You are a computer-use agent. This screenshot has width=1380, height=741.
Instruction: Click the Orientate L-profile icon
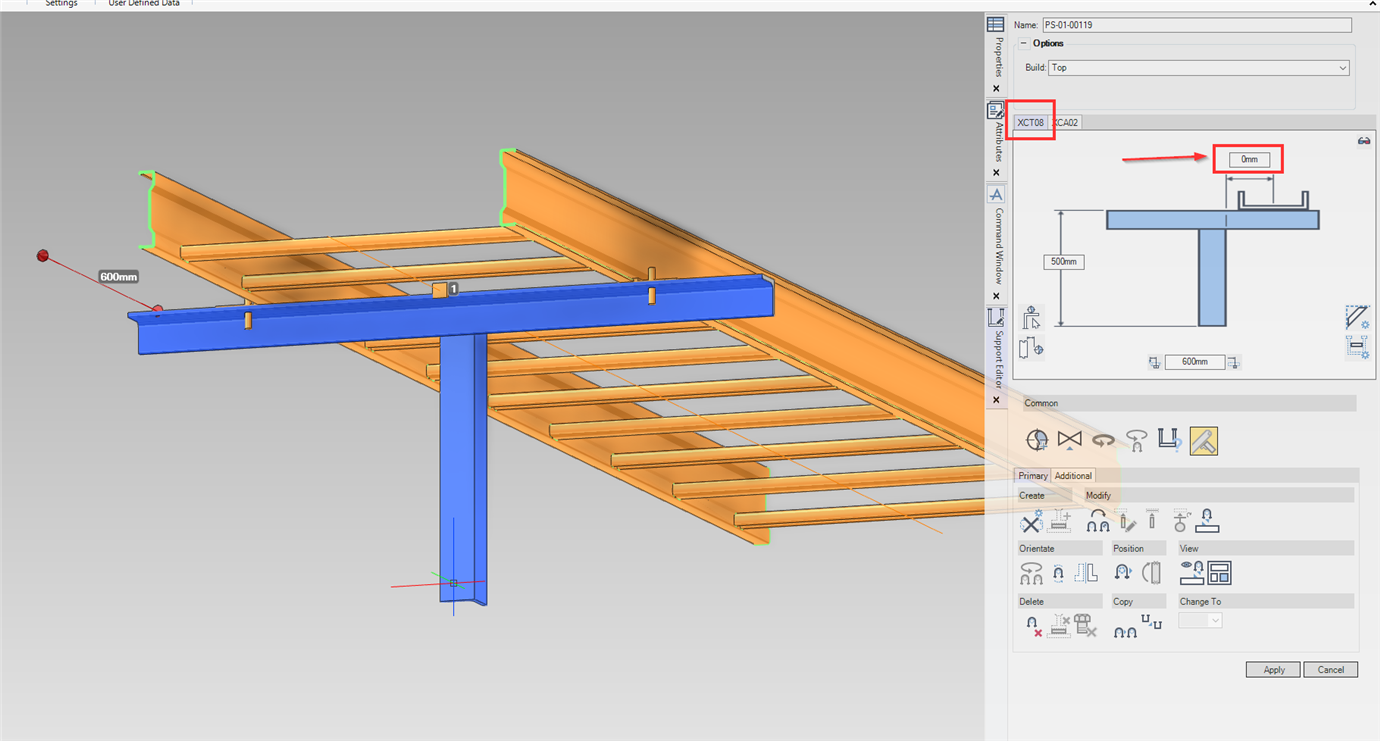click(1086, 573)
